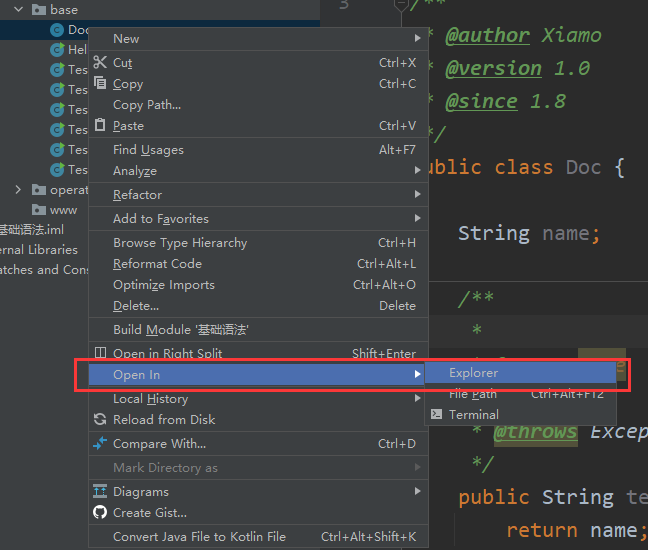The height and width of the screenshot is (550, 648).
Task: Click 'String name;' field declaration
Action: (x=529, y=234)
